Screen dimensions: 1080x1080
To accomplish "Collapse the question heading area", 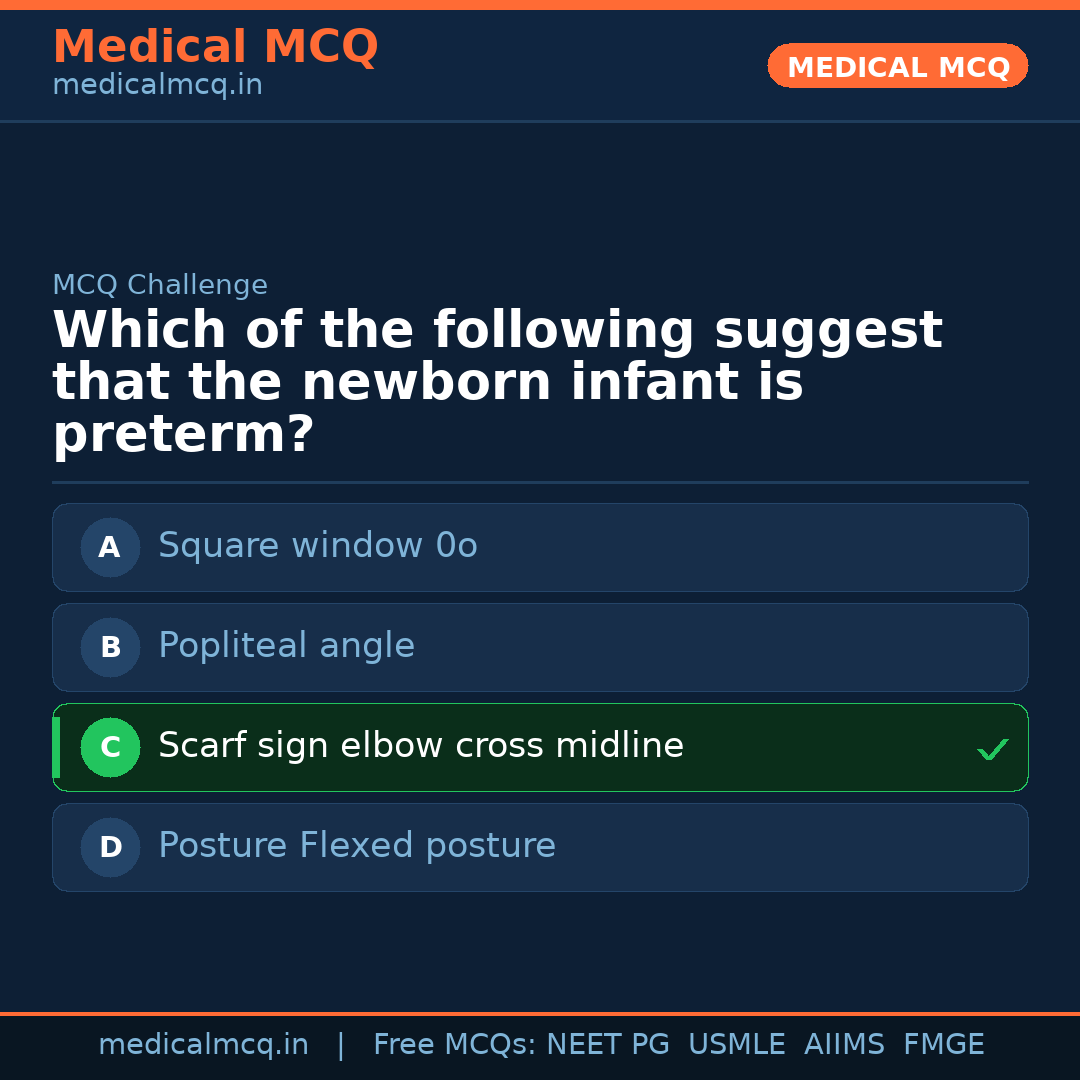I will (x=498, y=380).
